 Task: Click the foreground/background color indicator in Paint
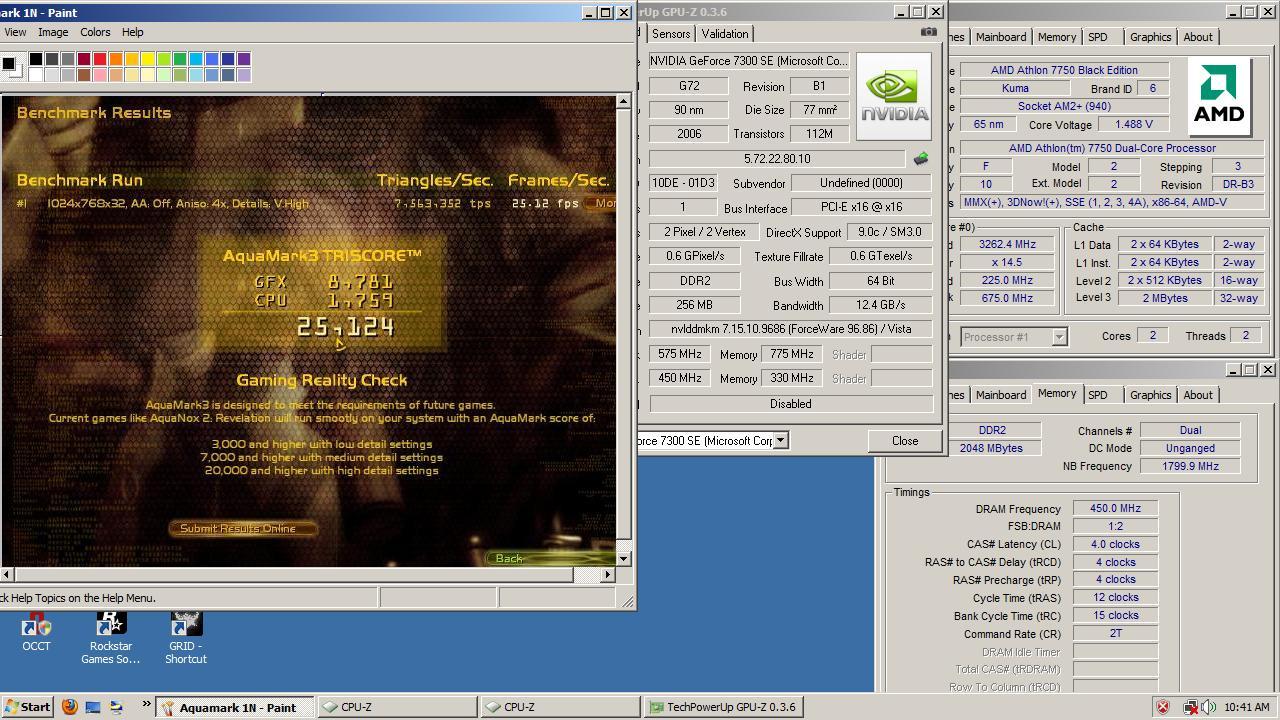[11, 67]
